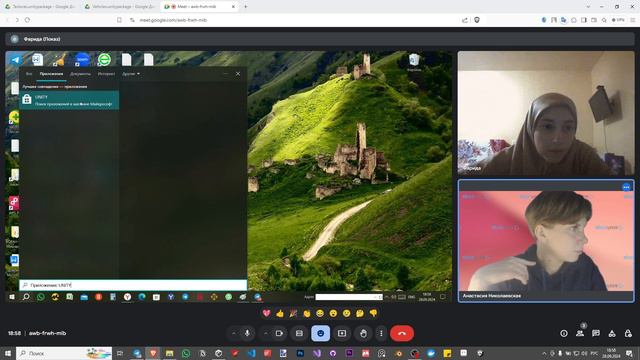Send the surprised face reaction
640x360 pixels.
(333, 313)
